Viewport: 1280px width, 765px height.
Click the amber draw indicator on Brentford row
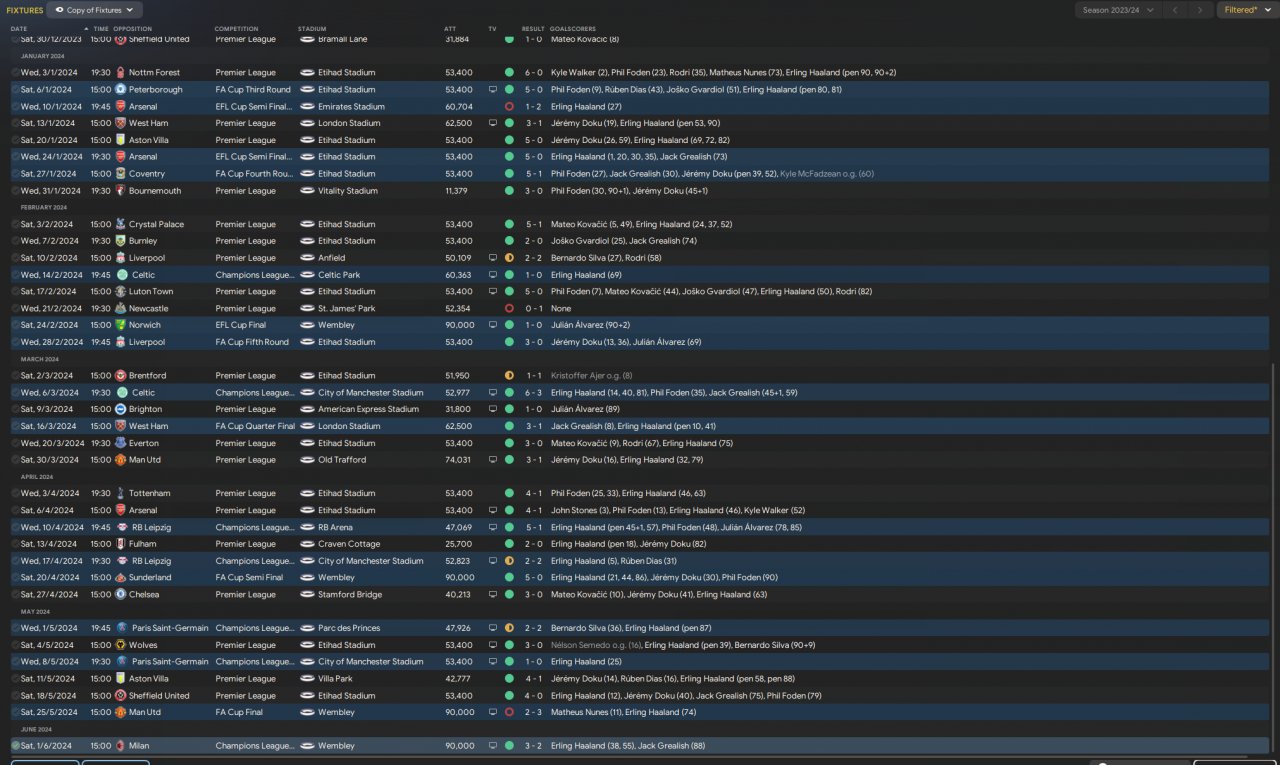(509, 376)
